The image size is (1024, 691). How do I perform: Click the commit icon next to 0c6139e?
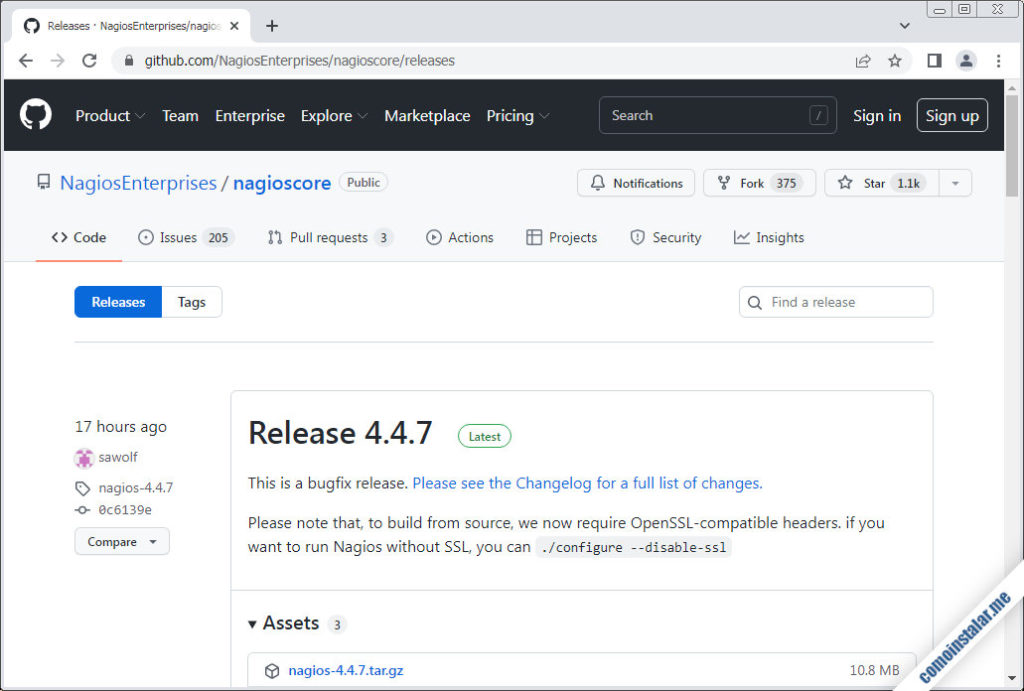click(83, 510)
